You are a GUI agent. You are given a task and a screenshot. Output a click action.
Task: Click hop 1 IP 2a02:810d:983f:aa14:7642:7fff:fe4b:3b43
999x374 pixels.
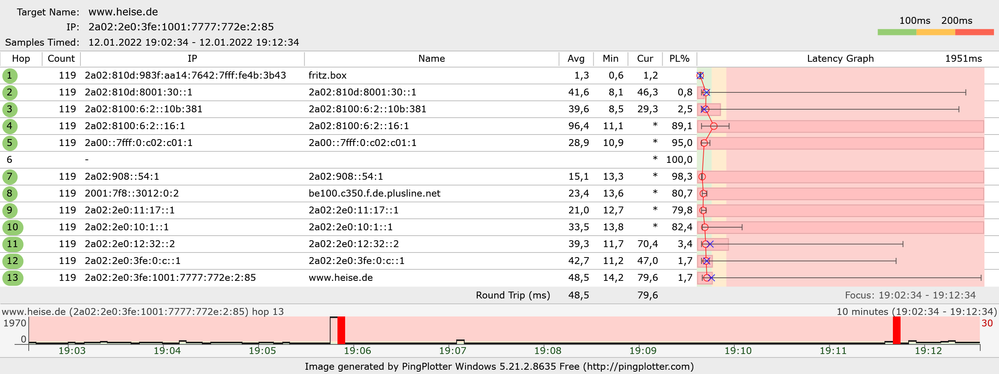tap(185, 76)
